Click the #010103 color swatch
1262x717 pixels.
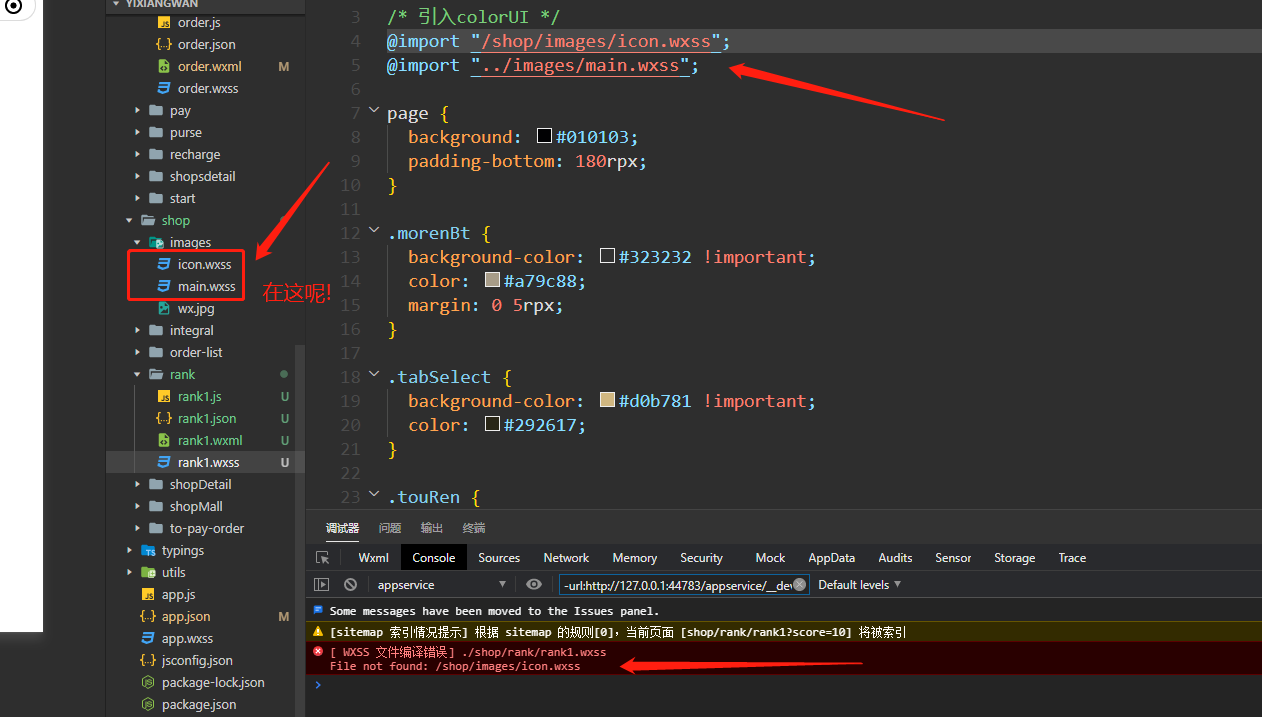tap(545, 136)
